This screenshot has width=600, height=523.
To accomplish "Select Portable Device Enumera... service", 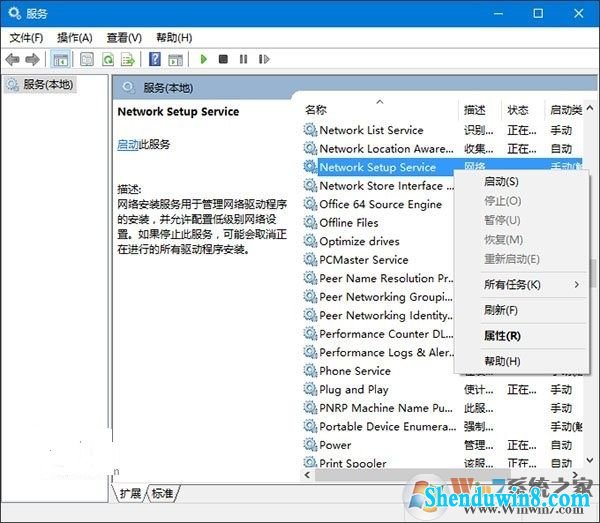I will 443,426.
